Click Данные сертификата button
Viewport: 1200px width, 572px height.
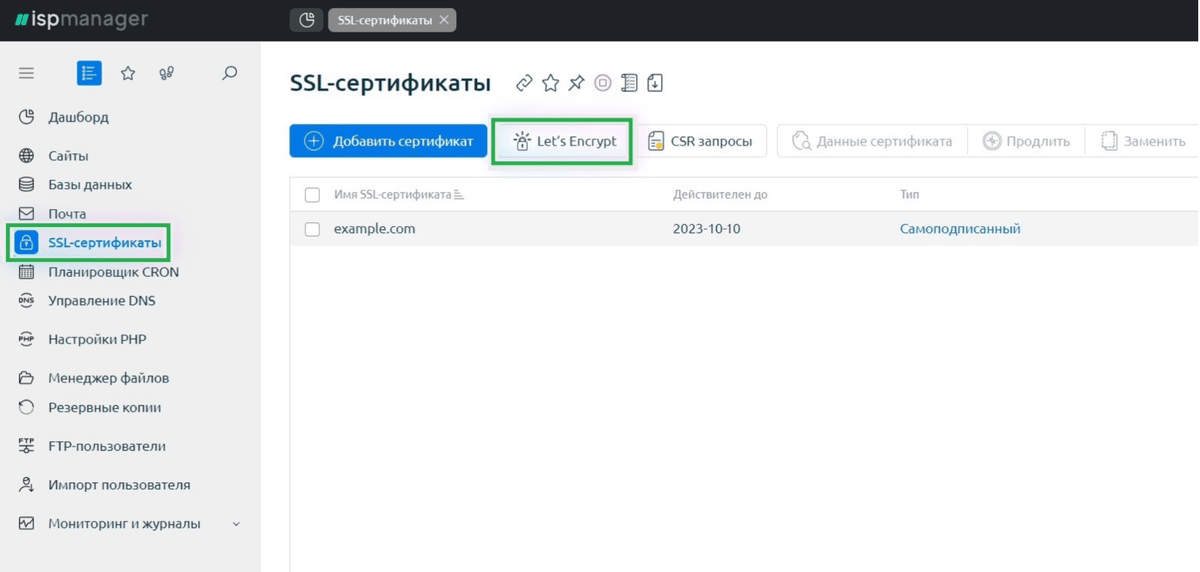click(872, 141)
